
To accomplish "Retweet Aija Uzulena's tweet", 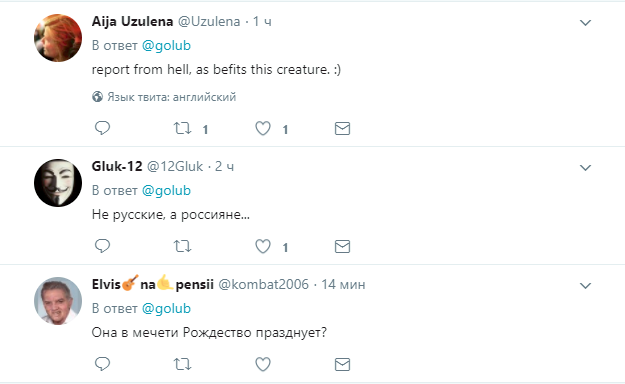I will [183, 128].
